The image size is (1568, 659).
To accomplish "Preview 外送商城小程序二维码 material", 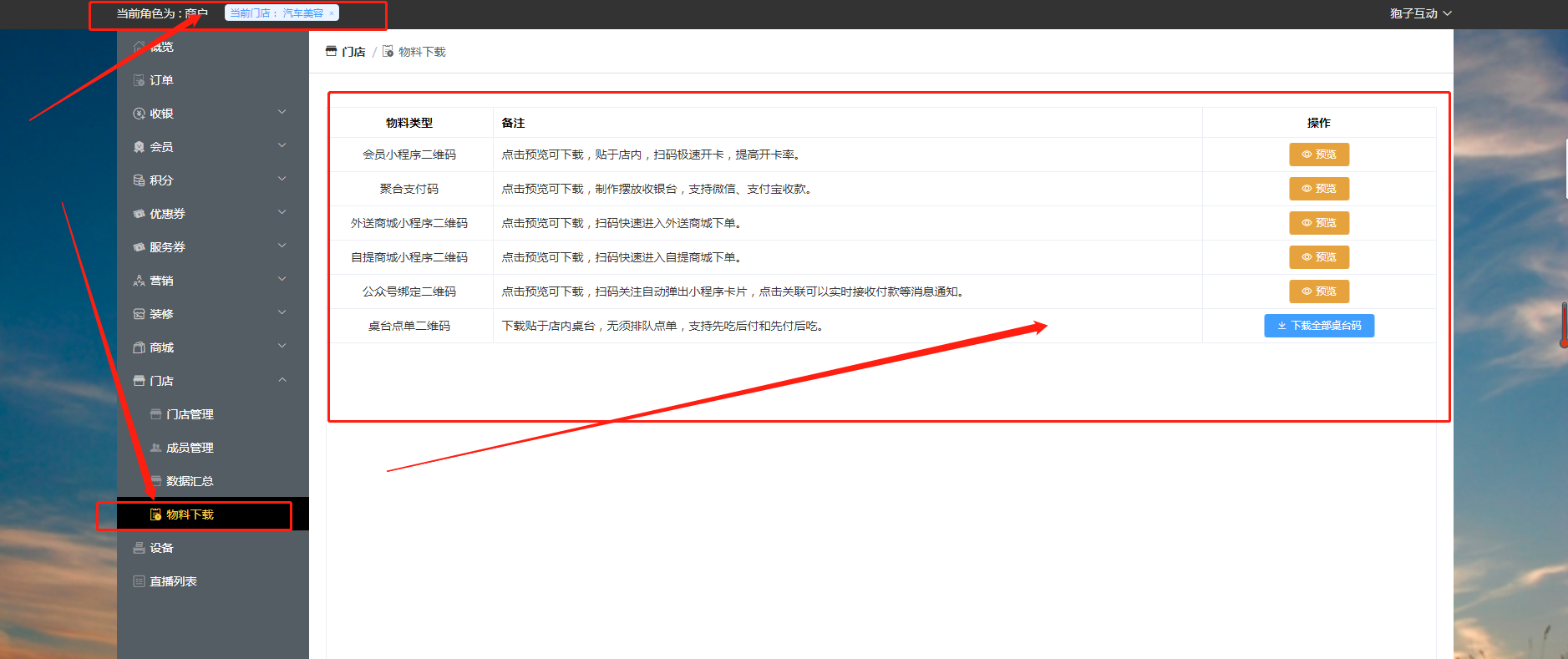I will coord(1319,223).
